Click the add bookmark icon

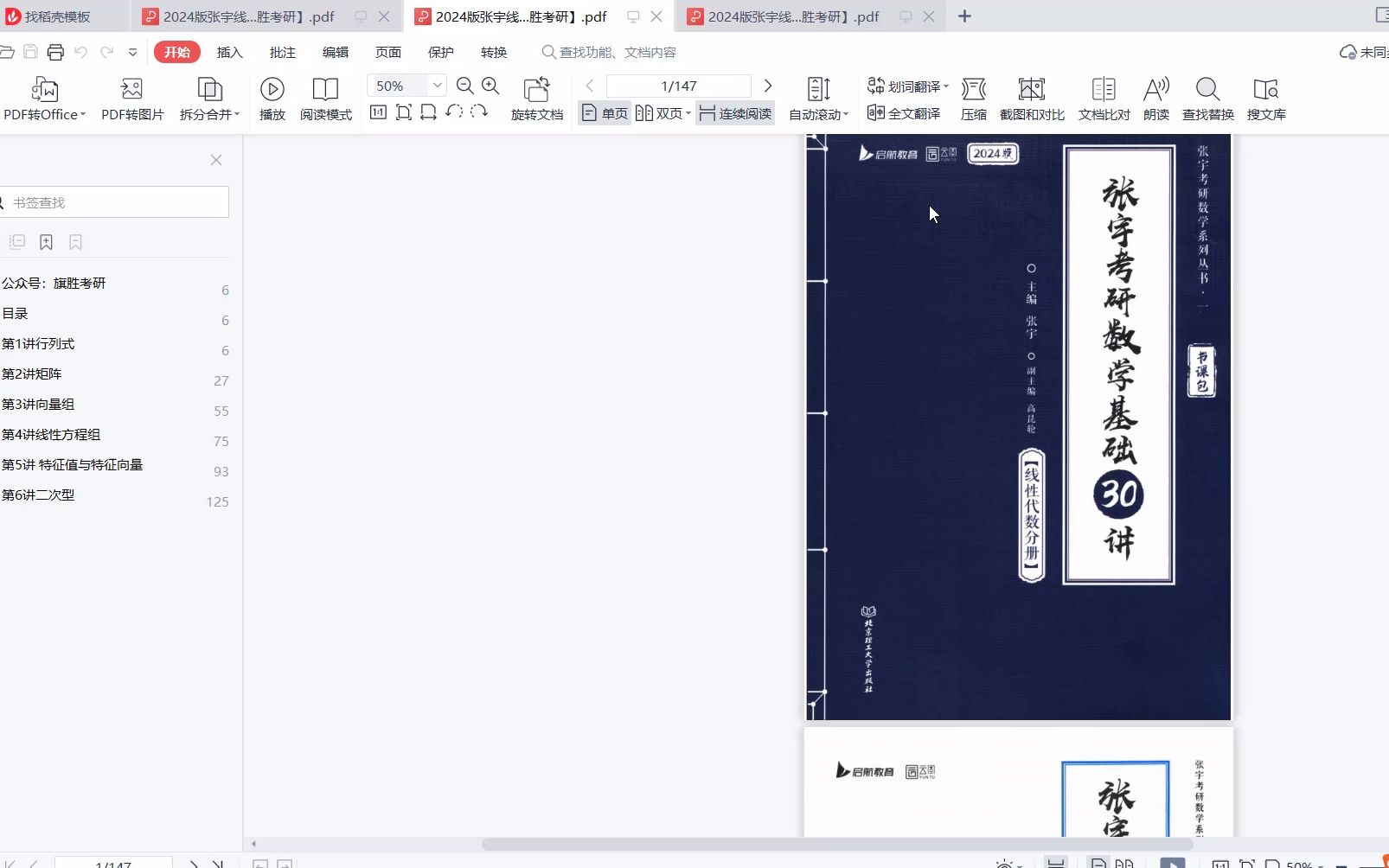tap(47, 242)
